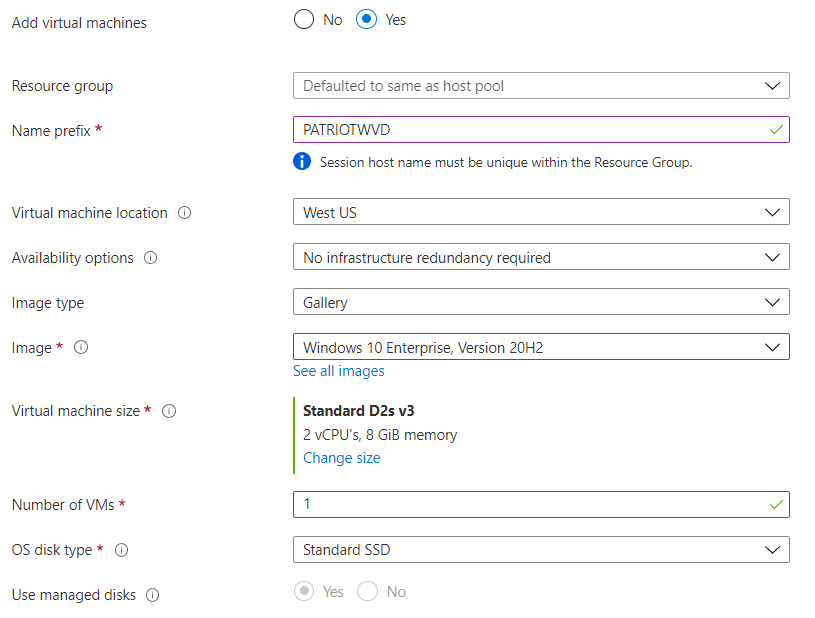Click the See all images link
Image resolution: width=815 pixels, height=618 pixels.
pyautogui.click(x=338, y=371)
